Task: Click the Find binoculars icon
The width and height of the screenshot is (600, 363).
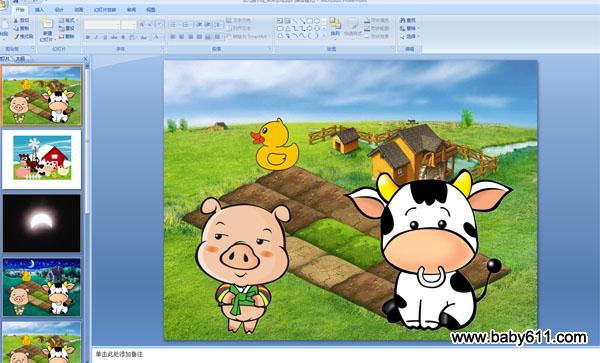Action: 403,20
